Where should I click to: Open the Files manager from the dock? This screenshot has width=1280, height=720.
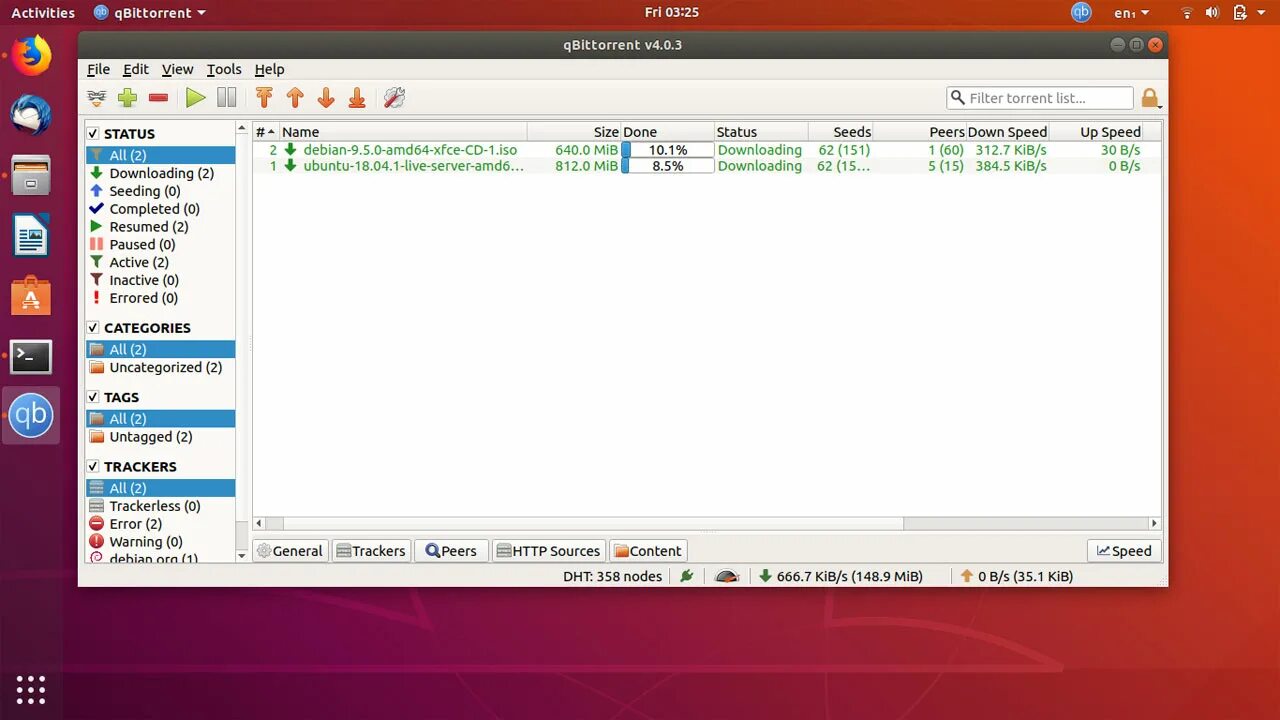31,176
